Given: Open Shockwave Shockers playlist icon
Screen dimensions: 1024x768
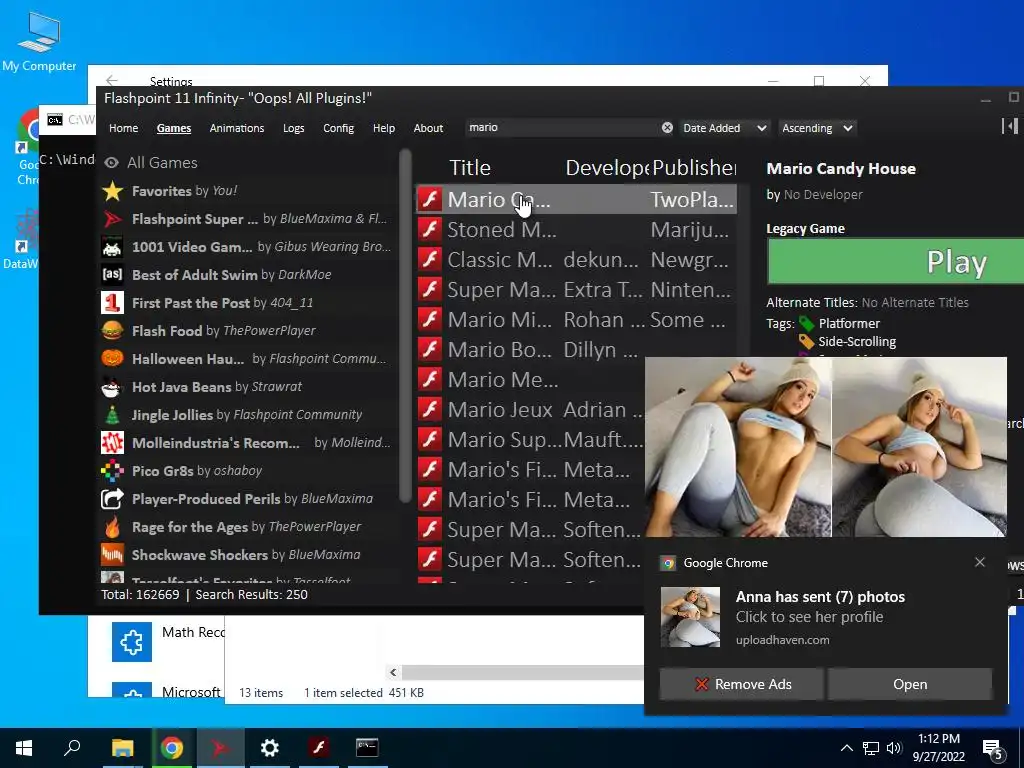Looking at the screenshot, I should 112,554.
